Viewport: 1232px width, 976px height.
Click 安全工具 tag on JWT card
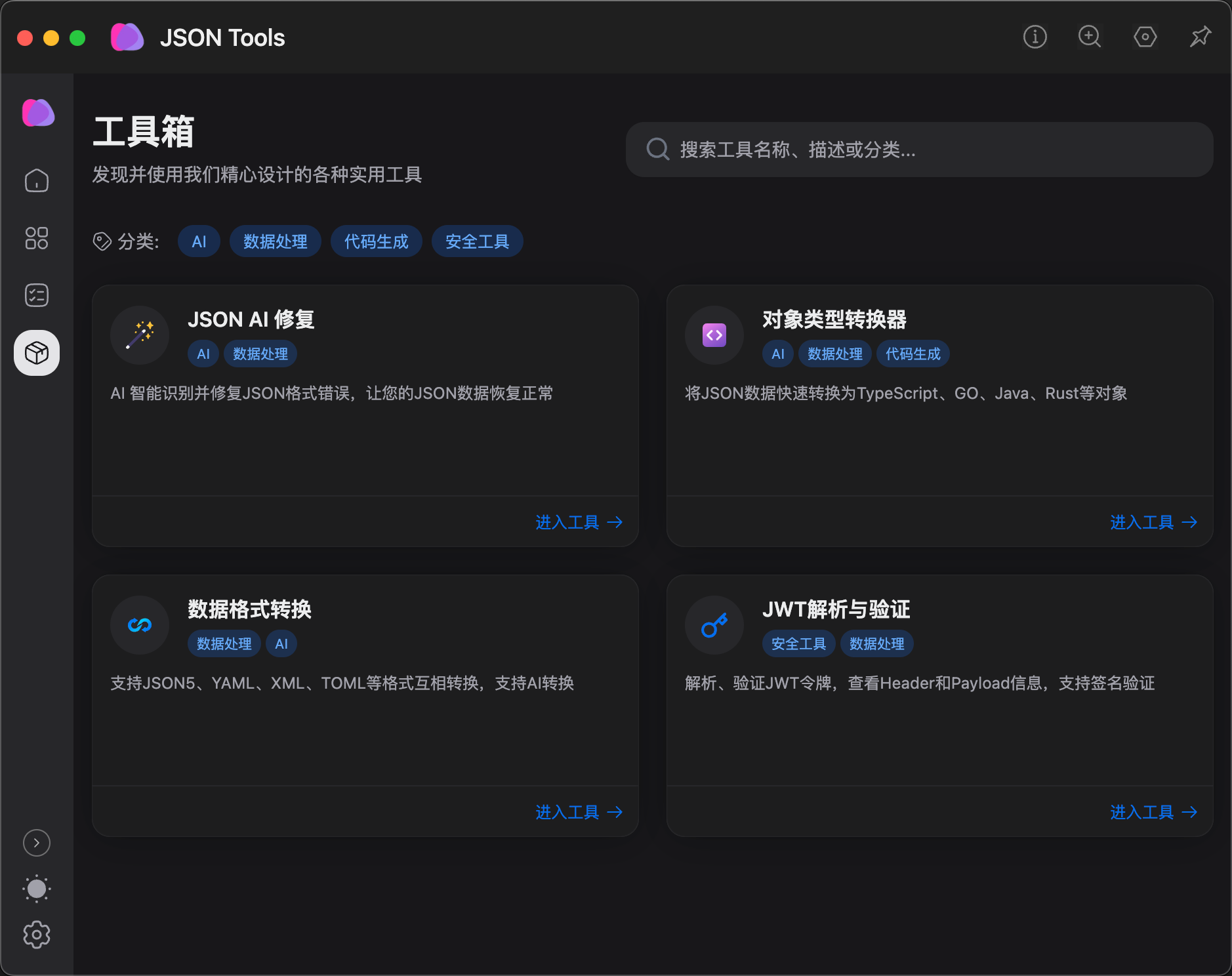click(799, 643)
